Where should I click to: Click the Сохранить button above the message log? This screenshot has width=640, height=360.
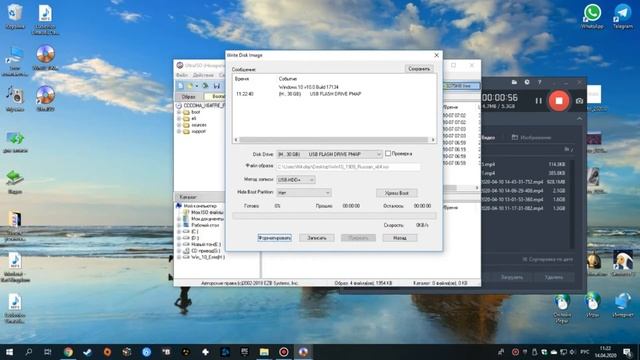coord(419,69)
